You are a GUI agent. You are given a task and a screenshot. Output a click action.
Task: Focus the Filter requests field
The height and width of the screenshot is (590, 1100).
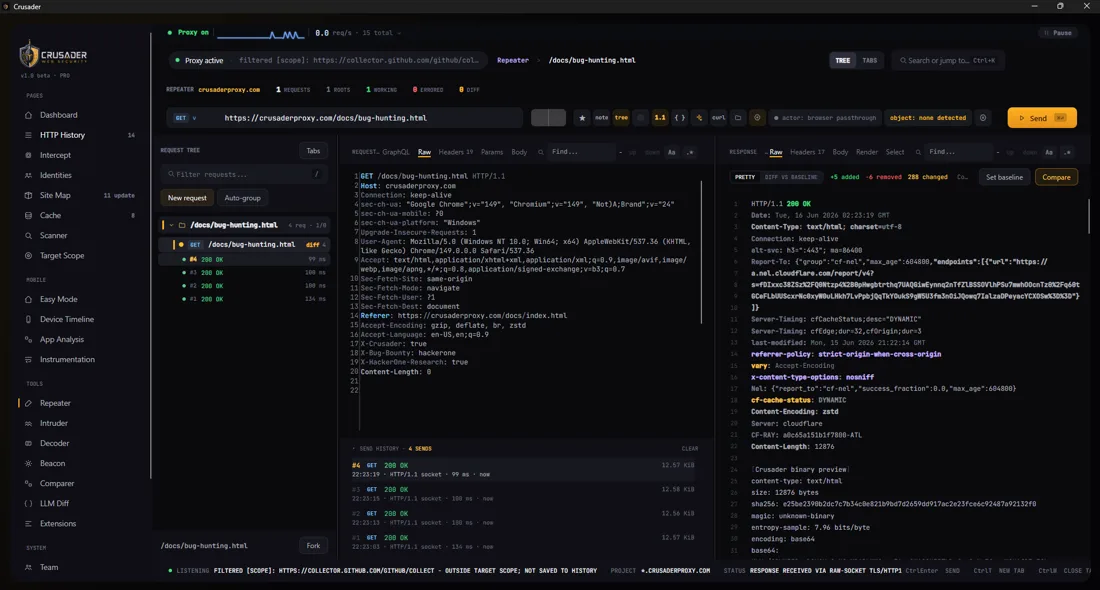pos(244,175)
